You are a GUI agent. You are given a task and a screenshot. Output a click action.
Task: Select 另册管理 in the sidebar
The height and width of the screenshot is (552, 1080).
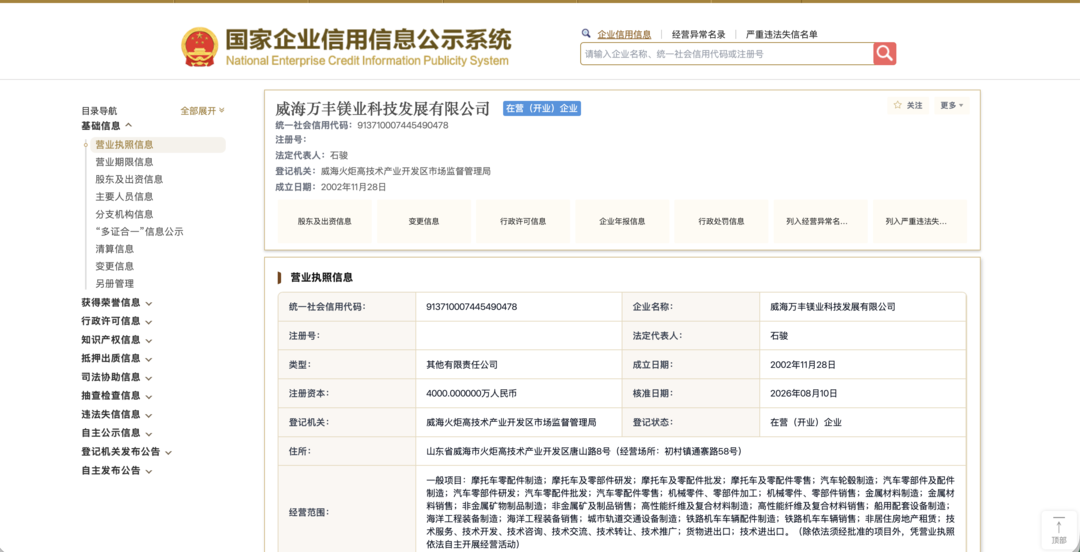coord(114,283)
